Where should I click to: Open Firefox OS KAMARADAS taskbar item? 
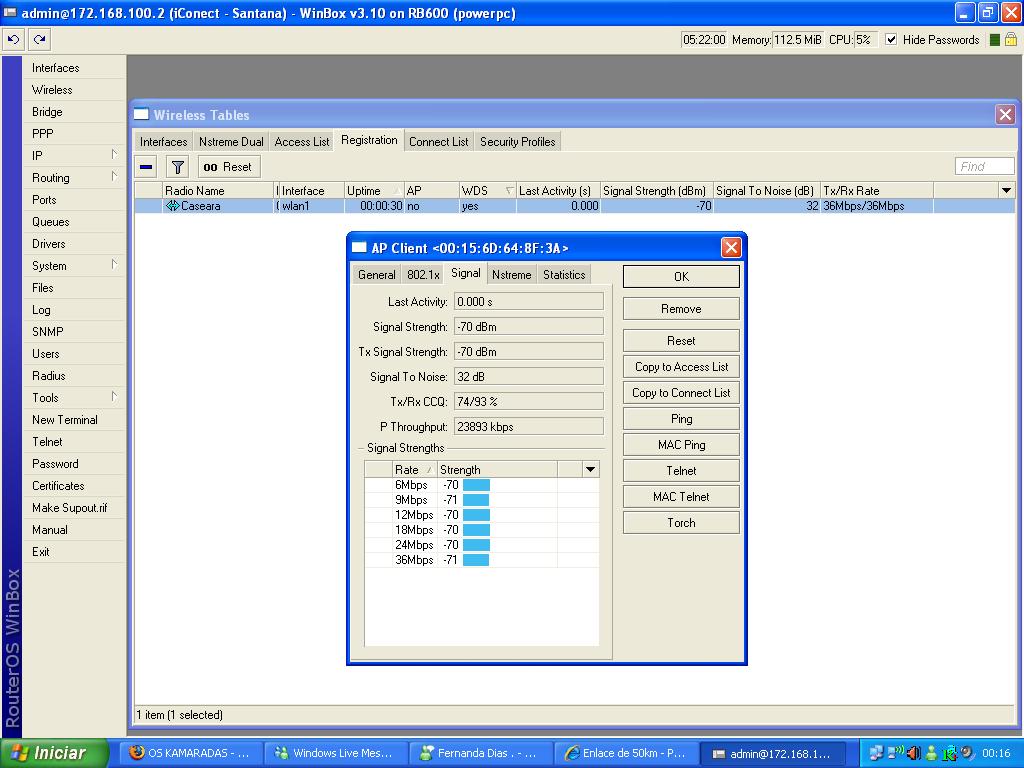pyautogui.click(x=190, y=753)
